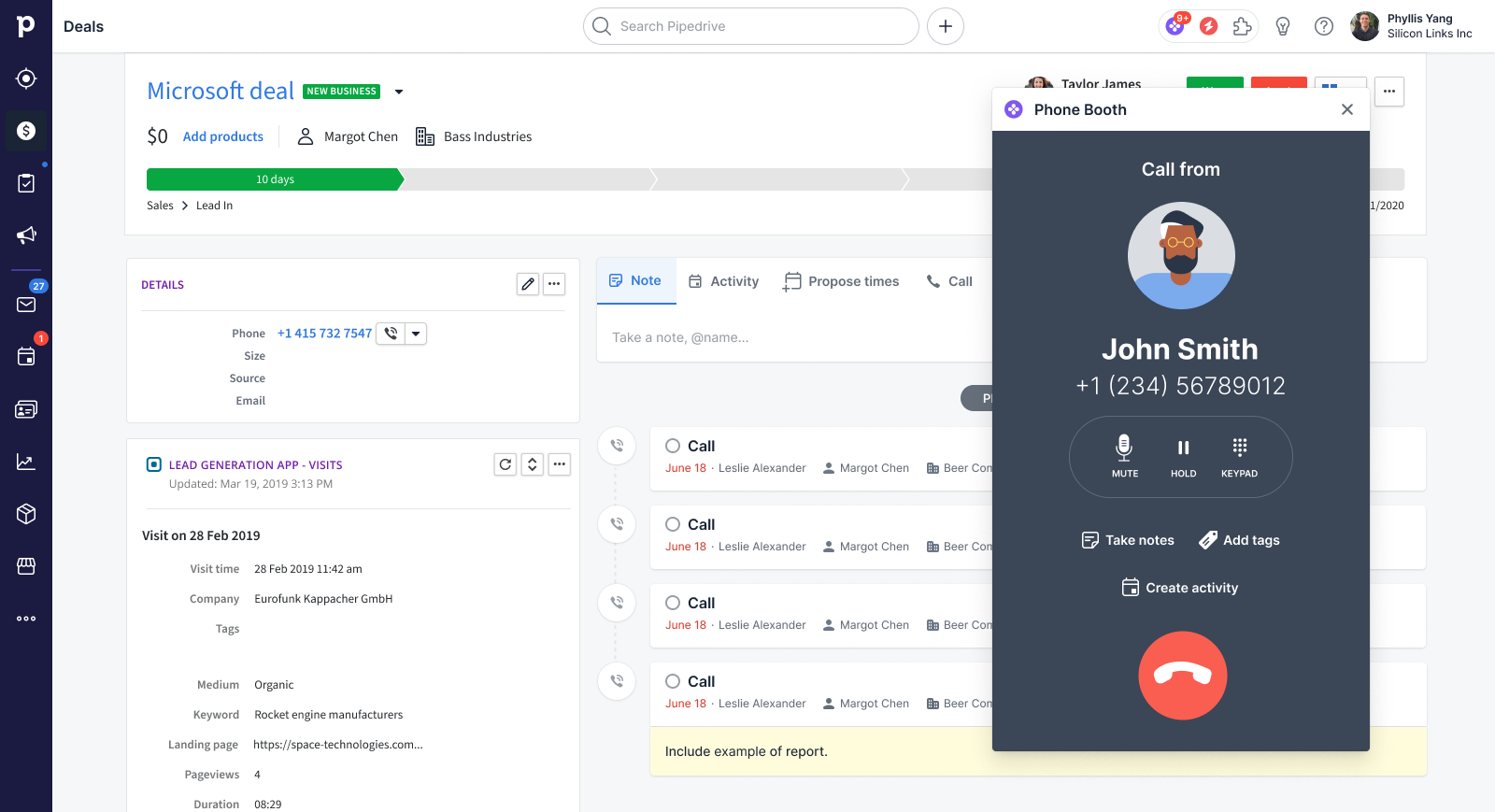Open the Margot Chen contact link
Image resolution: width=1495 pixels, height=812 pixels.
(x=349, y=136)
